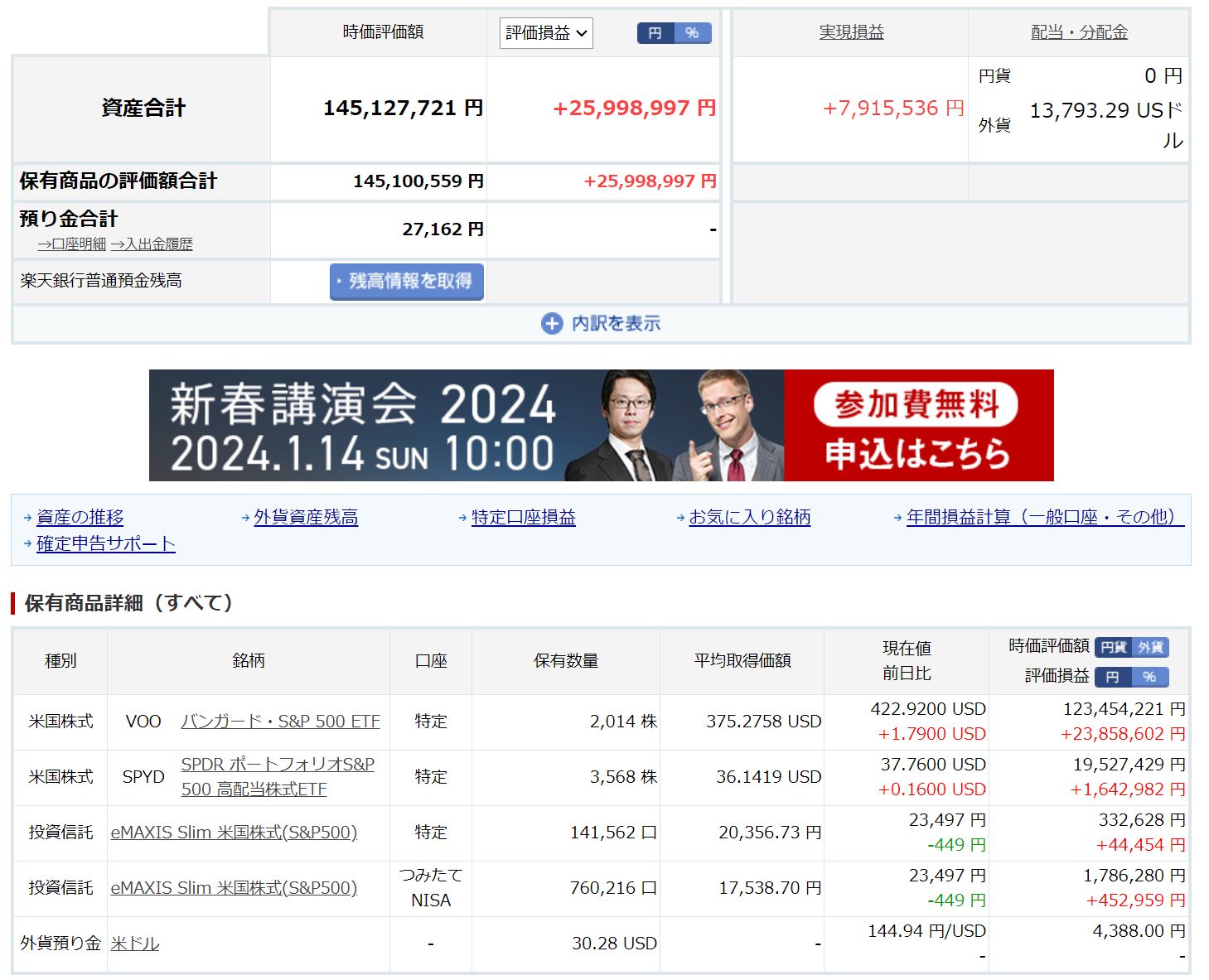This screenshot has width=1209, height=980.
Task: Open the 評価損益 dropdown selector
Action: click(x=546, y=33)
